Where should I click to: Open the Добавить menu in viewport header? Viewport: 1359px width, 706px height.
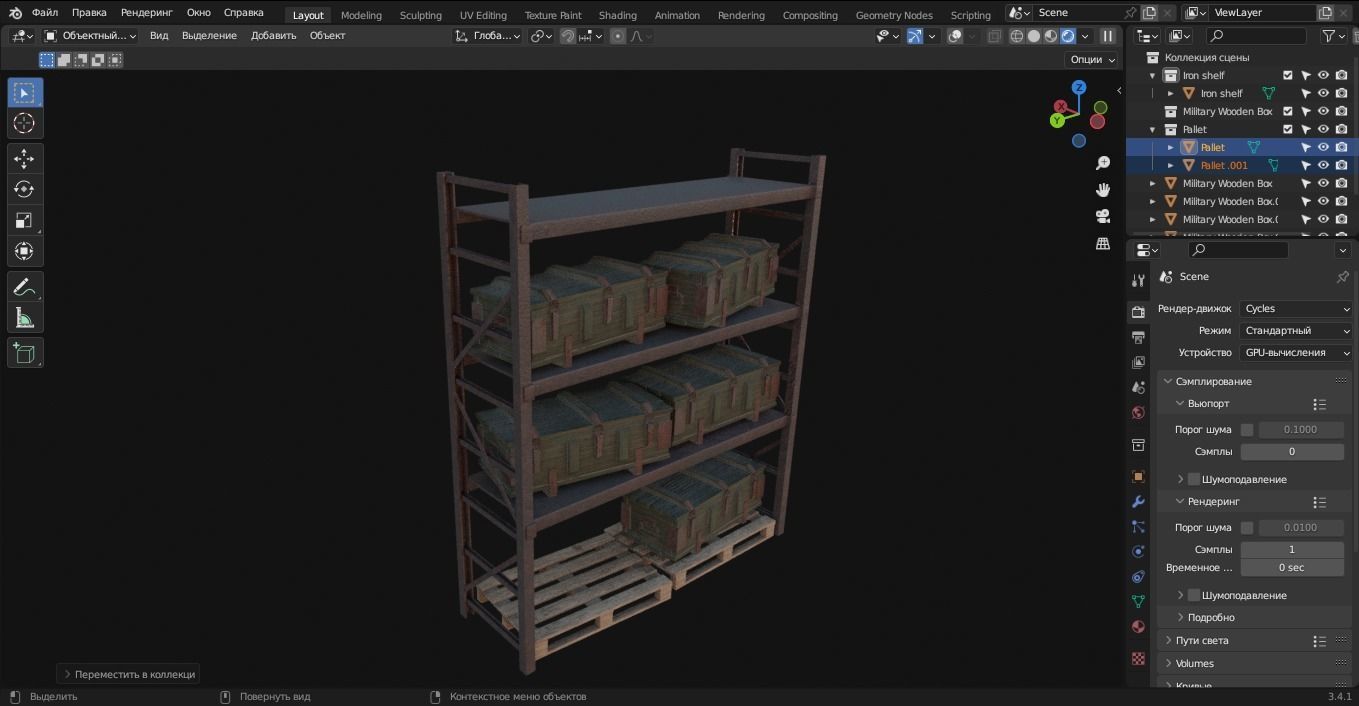pyautogui.click(x=273, y=36)
